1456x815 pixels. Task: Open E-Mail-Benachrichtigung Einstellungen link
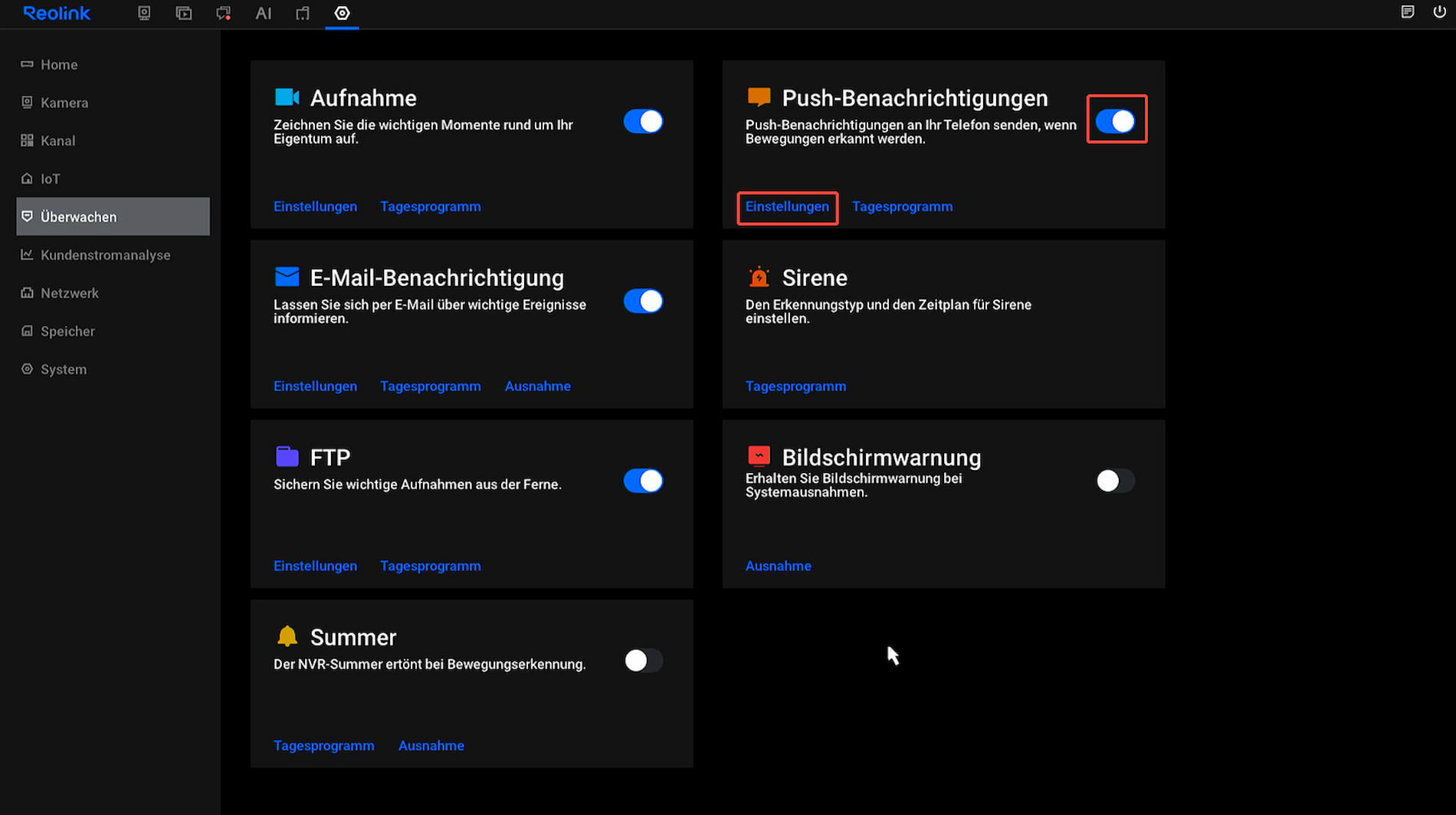[x=315, y=386]
